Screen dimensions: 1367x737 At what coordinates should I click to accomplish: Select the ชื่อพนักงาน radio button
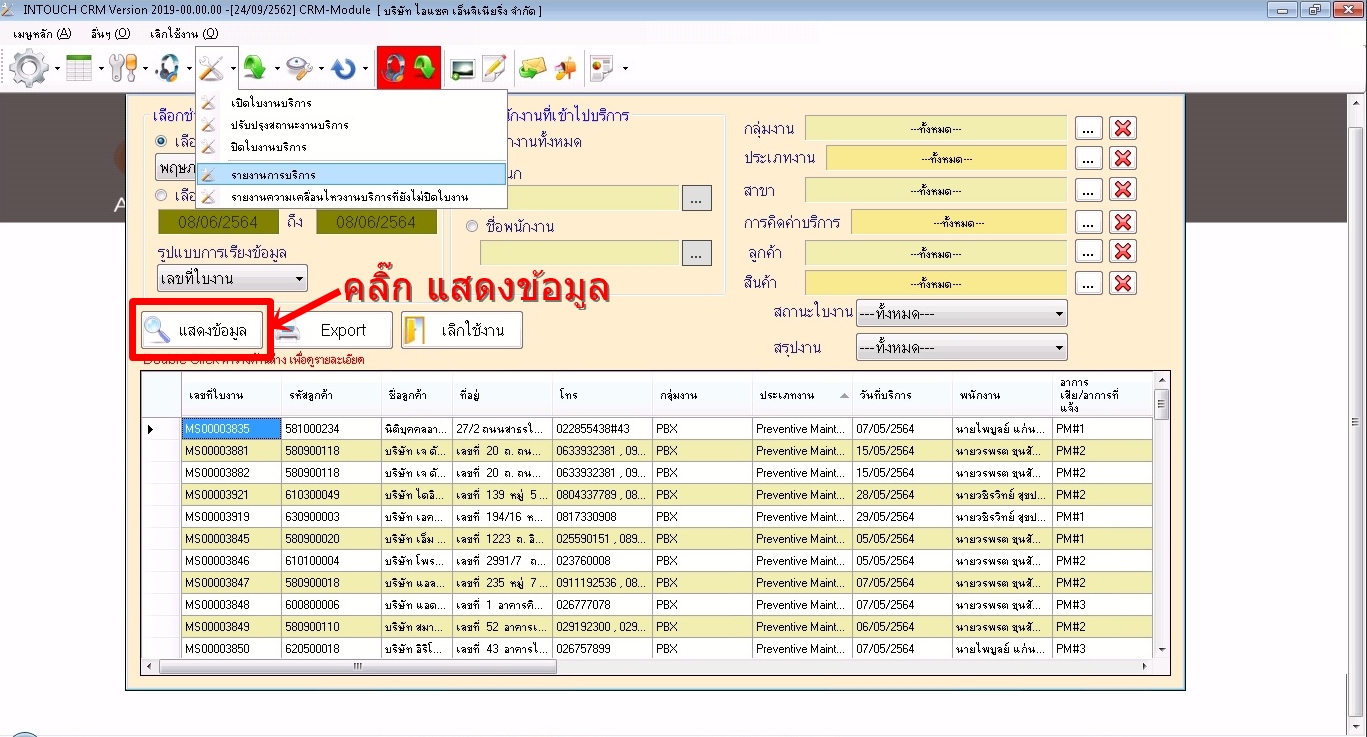pyautogui.click(x=472, y=226)
